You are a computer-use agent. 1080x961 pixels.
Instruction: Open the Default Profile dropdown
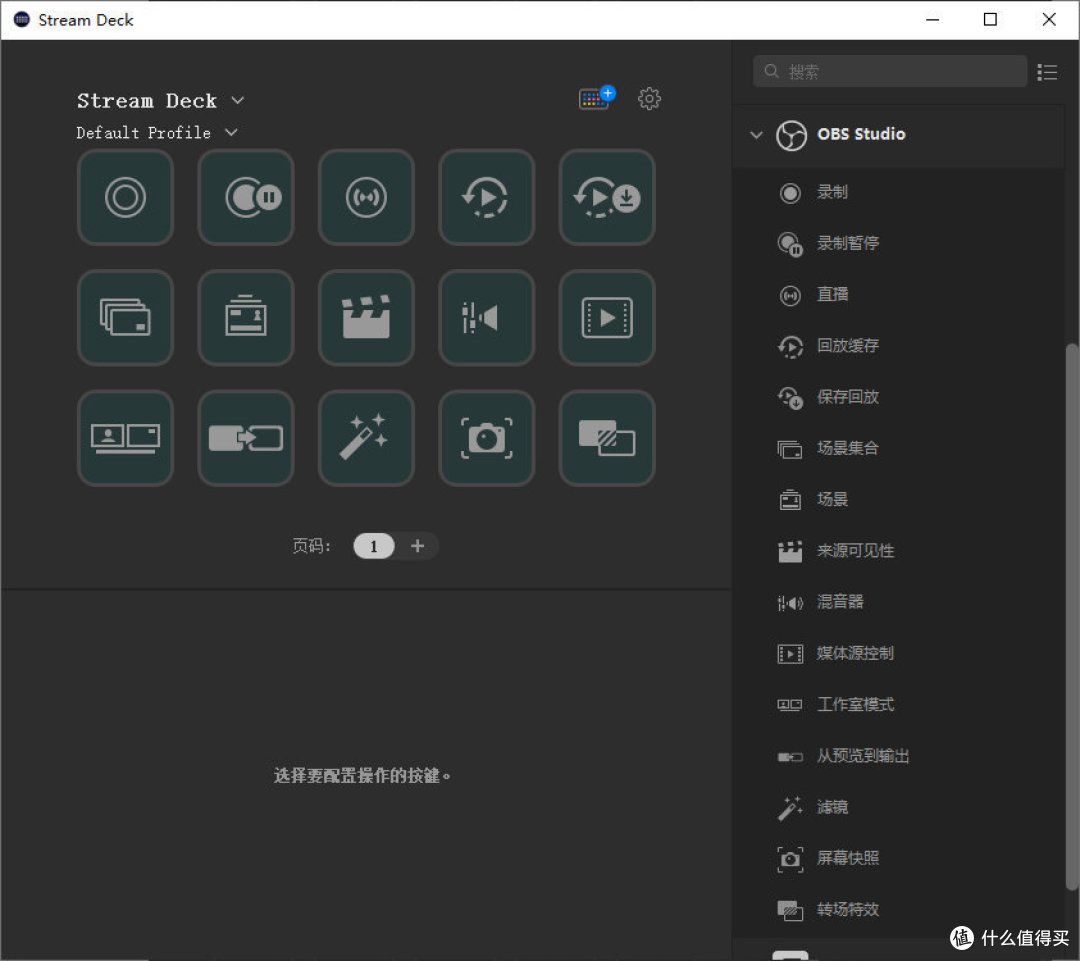pos(157,132)
